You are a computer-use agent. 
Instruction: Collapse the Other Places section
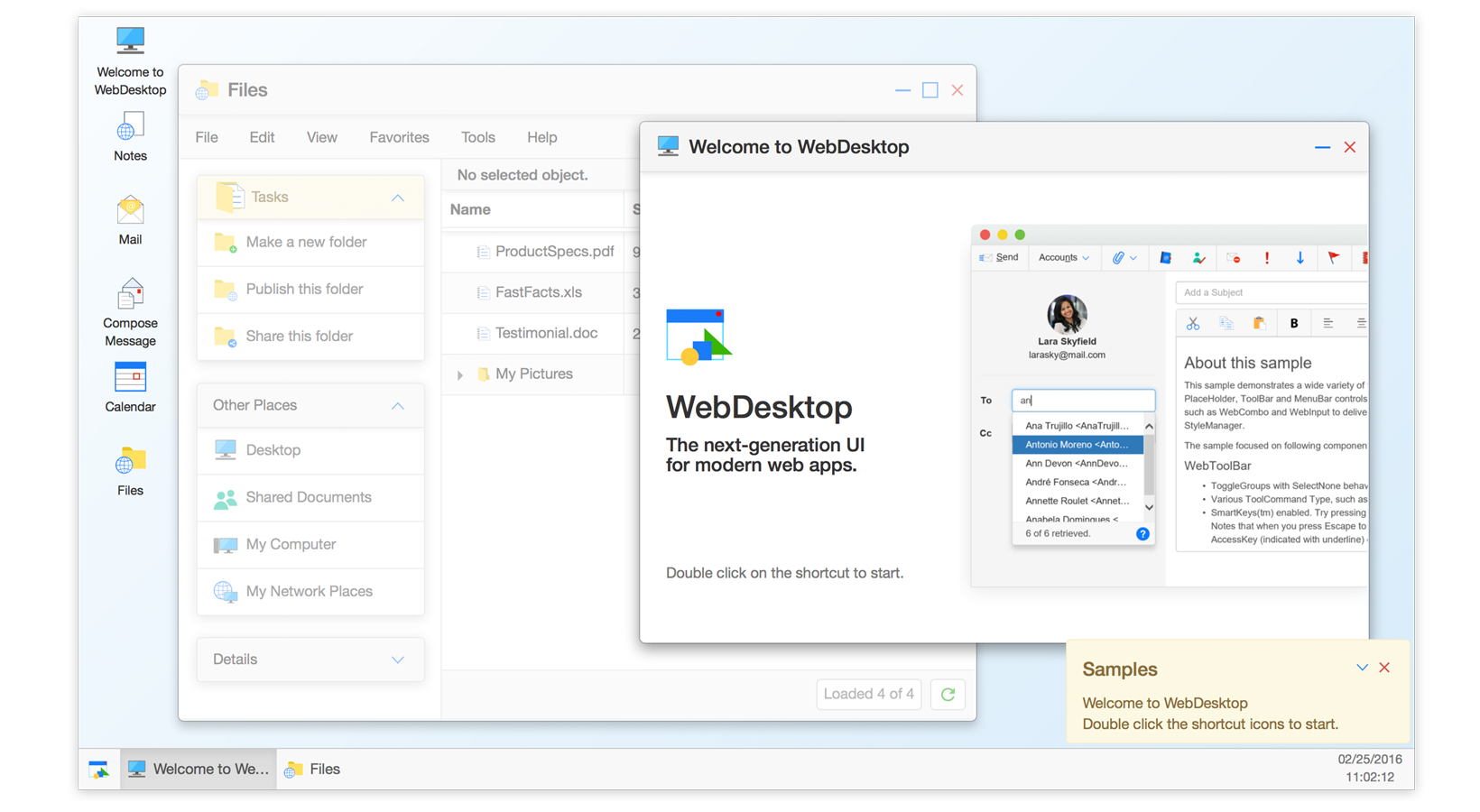[x=397, y=406]
